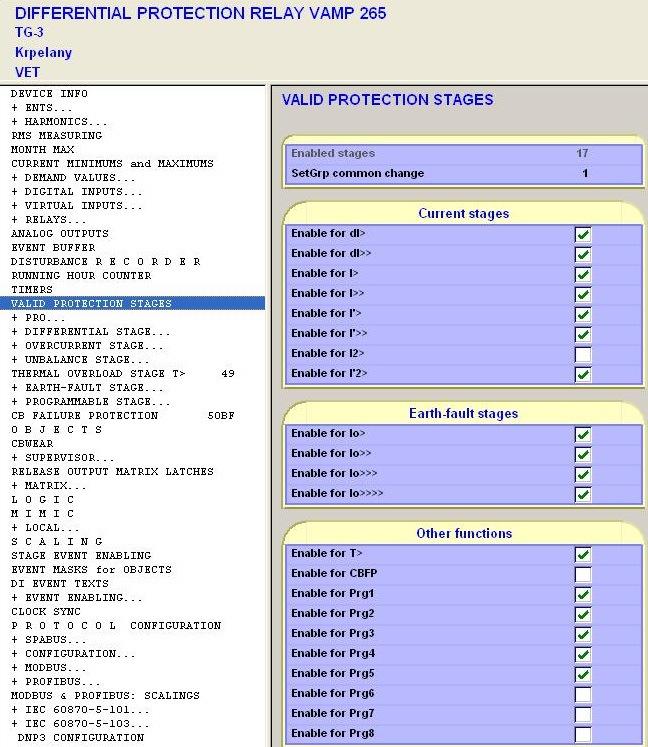648x747 pixels.
Task: Toggle Enable for Prg1 checkbox
Action: pos(583,594)
